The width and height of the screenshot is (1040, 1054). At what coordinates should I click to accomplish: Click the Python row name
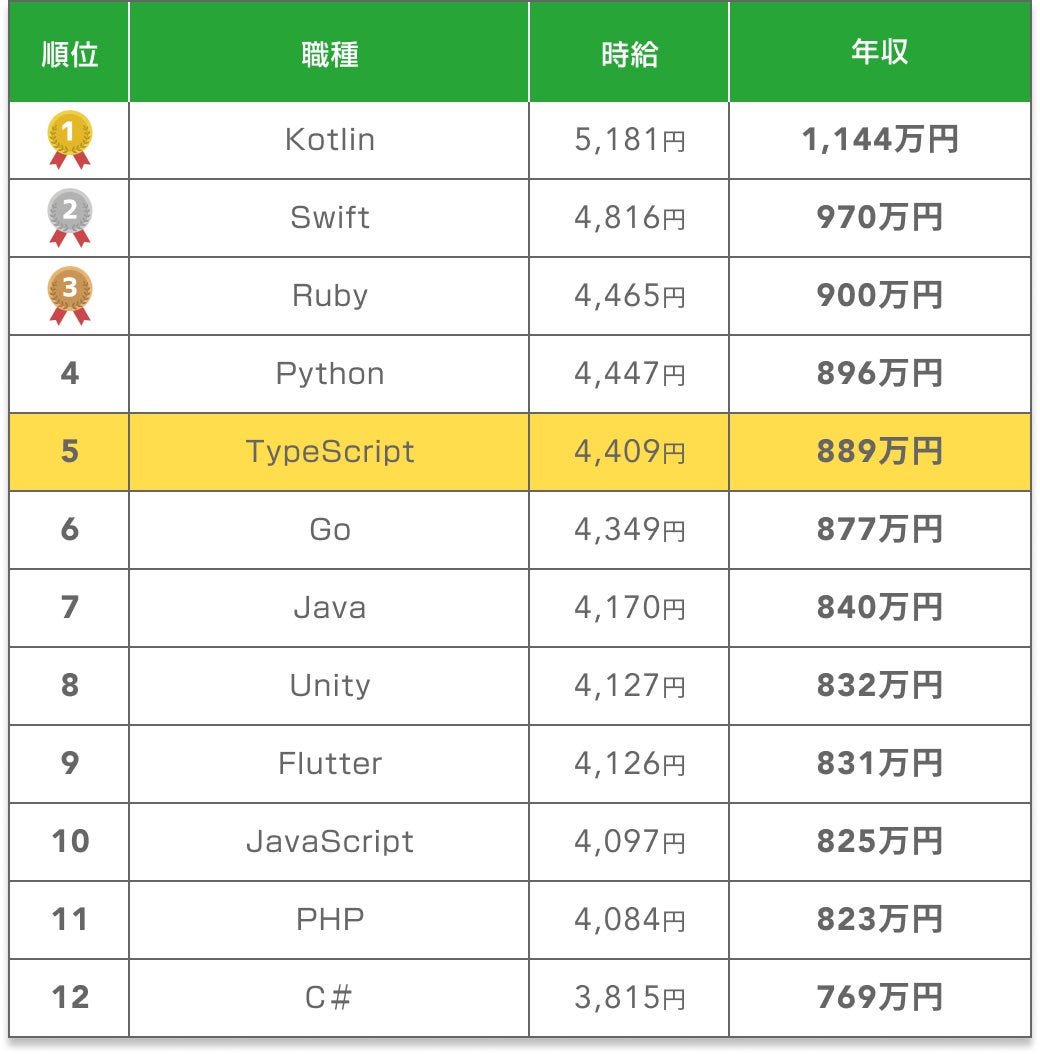(329, 374)
